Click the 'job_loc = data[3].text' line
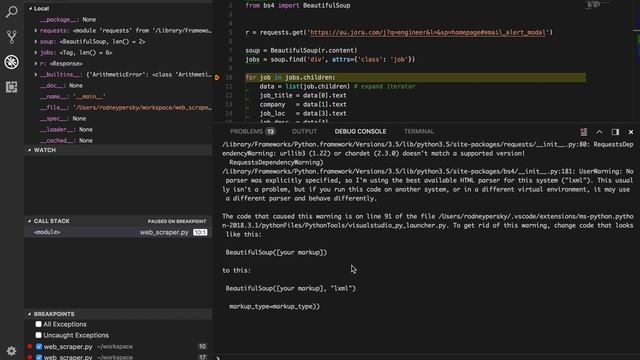This screenshot has height=360, width=640. (x=303, y=113)
